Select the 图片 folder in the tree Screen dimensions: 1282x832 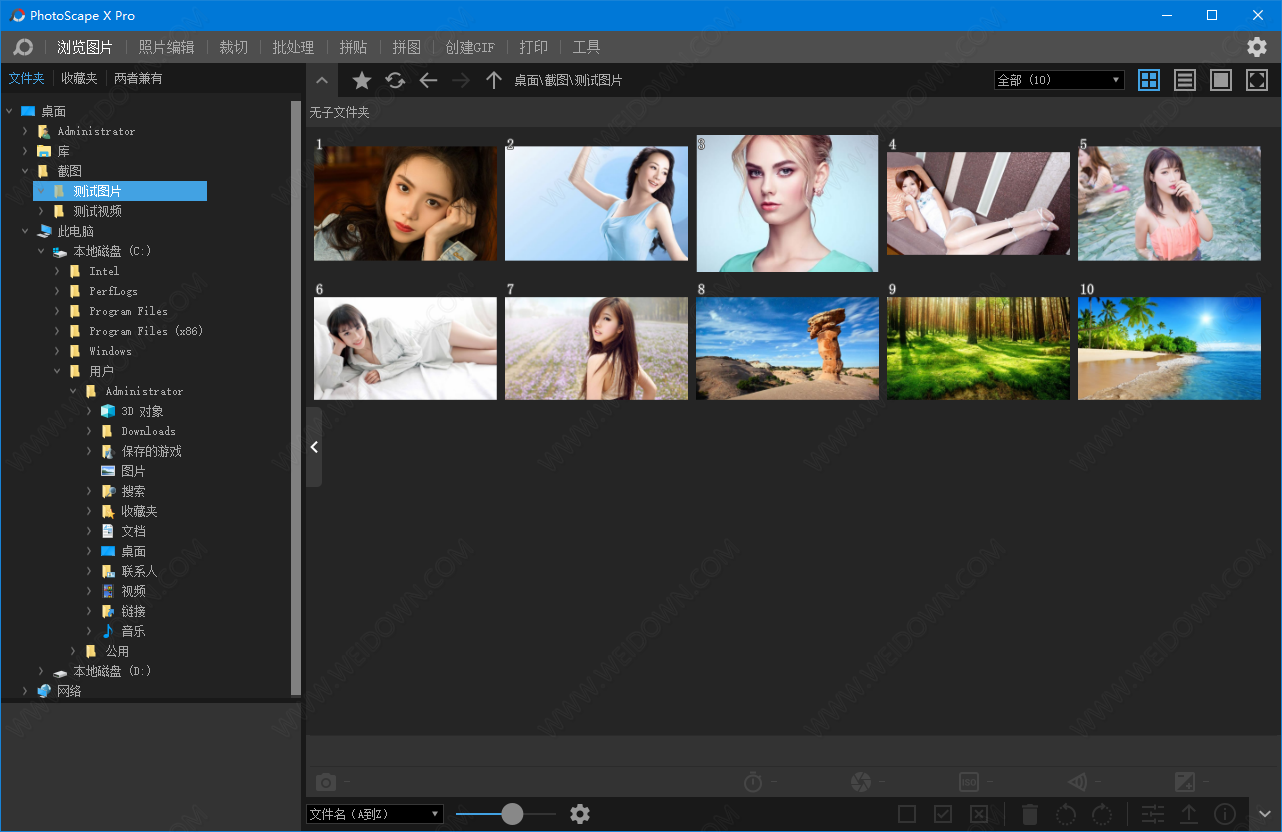tap(133, 471)
